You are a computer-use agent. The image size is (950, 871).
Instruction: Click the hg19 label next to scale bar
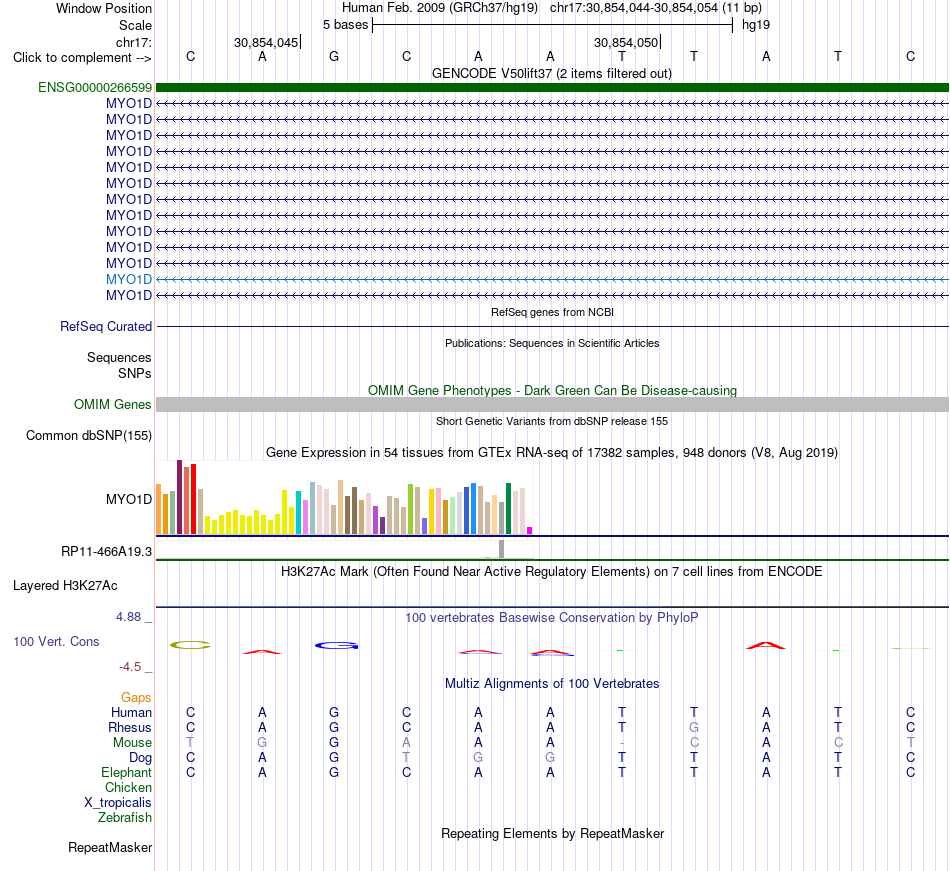pos(756,25)
